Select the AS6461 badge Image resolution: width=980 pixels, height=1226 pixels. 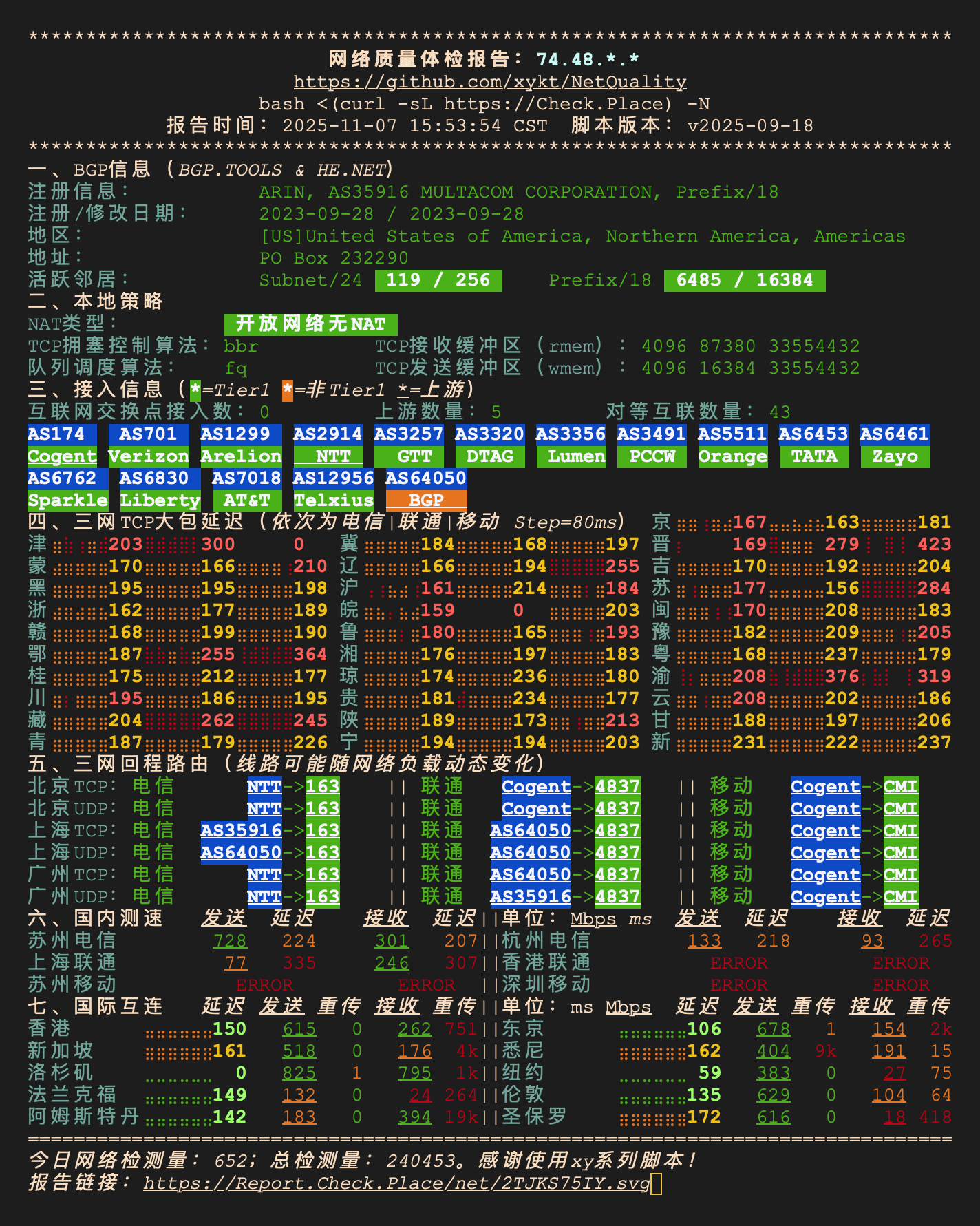tap(895, 434)
